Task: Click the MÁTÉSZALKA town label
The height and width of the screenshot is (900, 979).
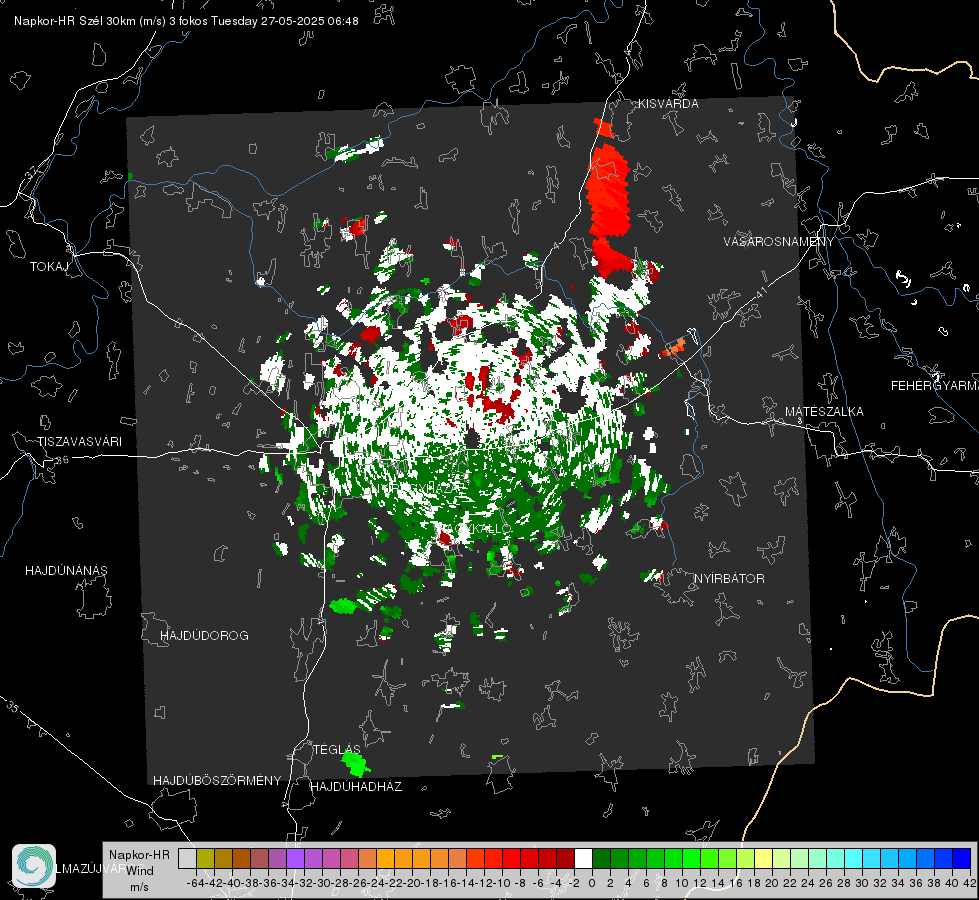Action: [x=824, y=412]
